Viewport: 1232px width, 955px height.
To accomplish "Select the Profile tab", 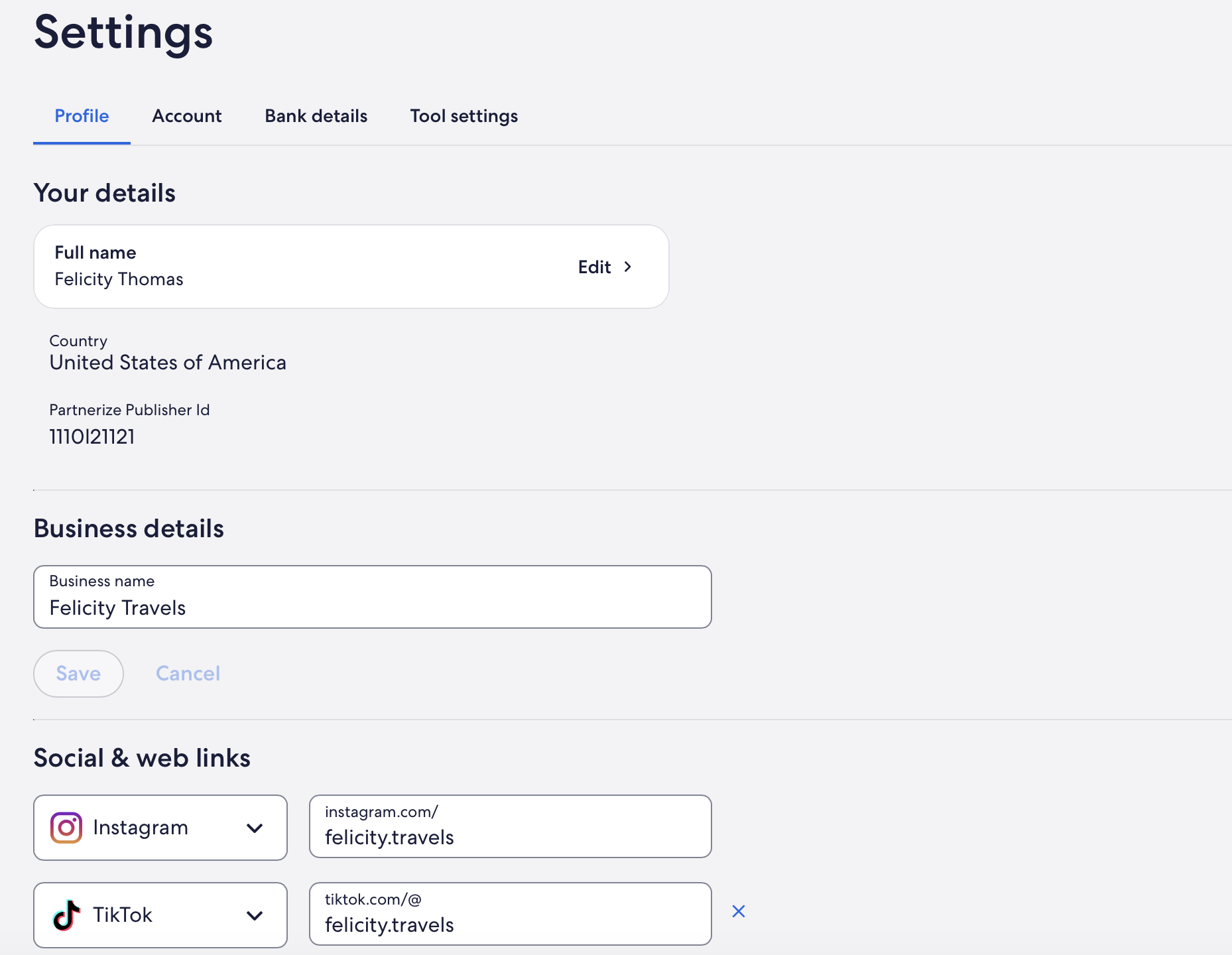I will (82, 116).
